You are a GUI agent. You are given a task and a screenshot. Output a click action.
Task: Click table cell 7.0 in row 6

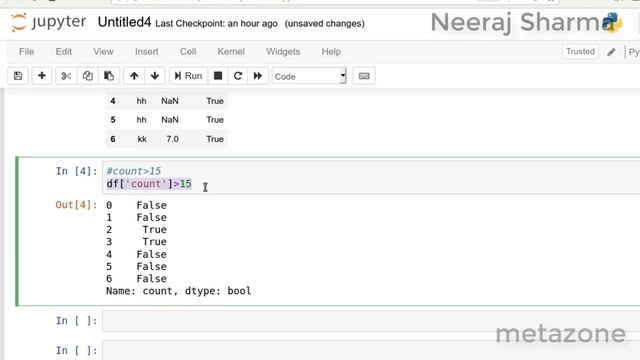coord(172,139)
